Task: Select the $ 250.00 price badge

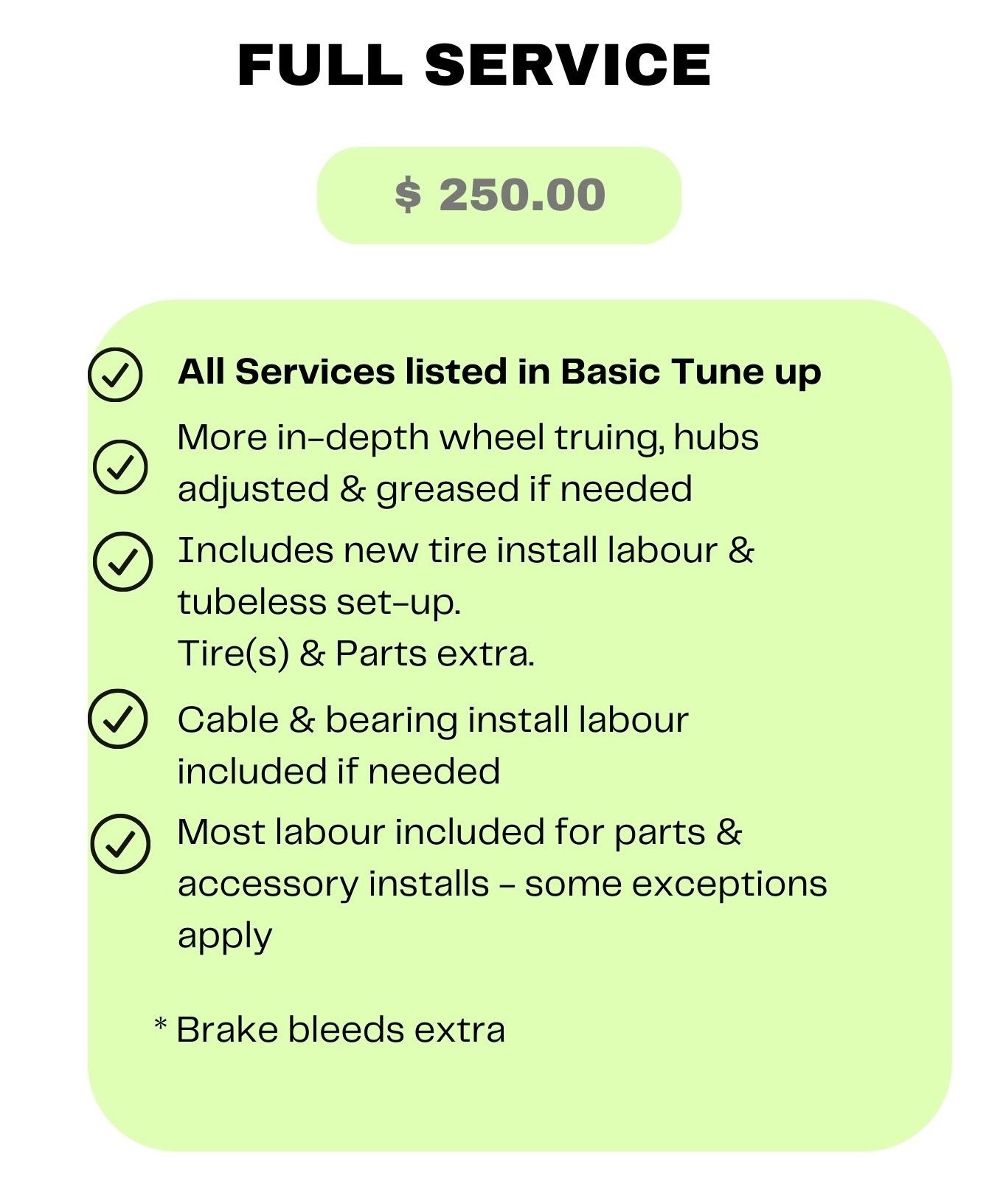Action: coord(499,196)
